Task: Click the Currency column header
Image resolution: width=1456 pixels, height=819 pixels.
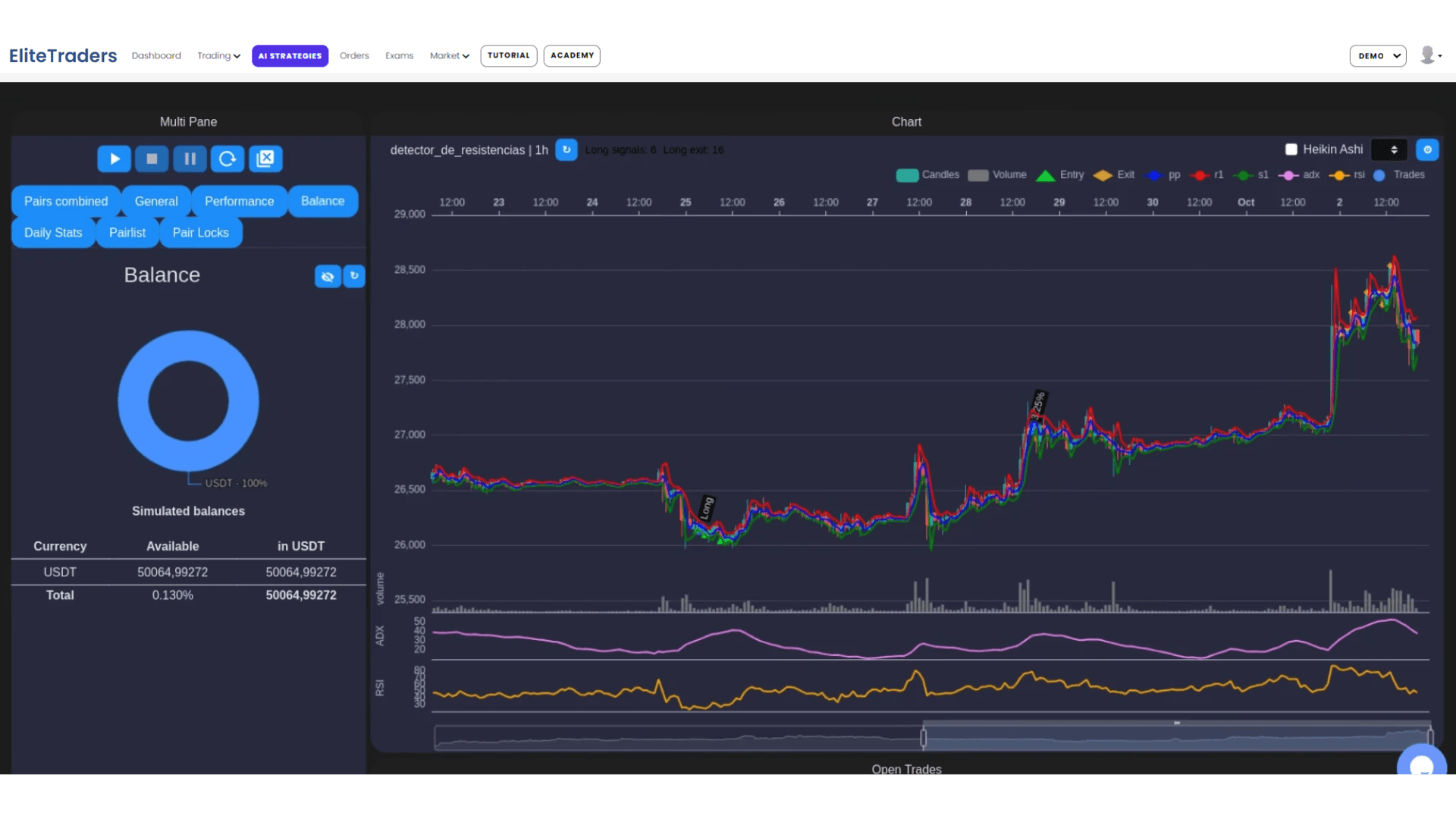Action: point(60,546)
